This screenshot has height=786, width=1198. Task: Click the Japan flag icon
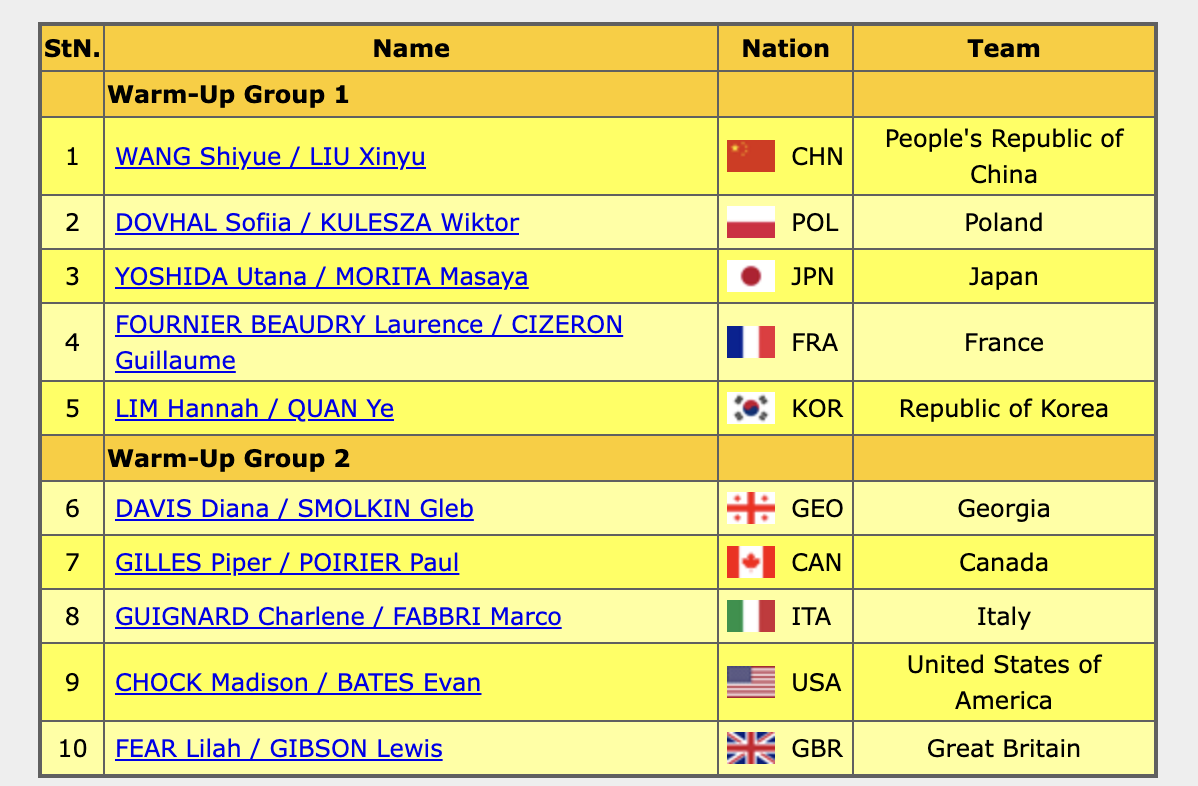pos(750,276)
